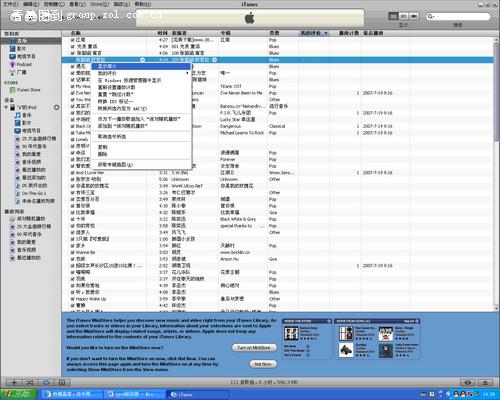500x400 pixels.
Task: Open the 文件(F) File menu
Action: click(11, 4)
